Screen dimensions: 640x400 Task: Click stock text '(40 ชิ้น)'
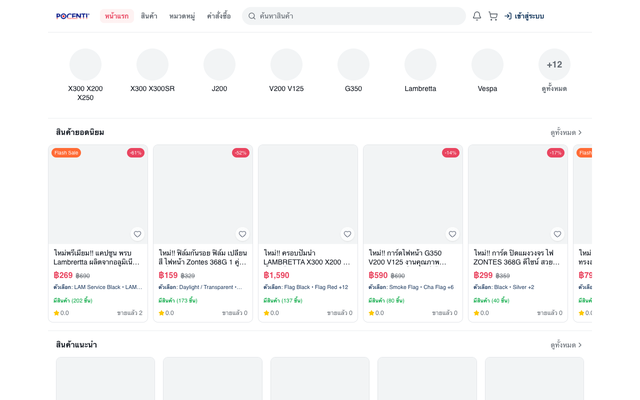click(500, 300)
